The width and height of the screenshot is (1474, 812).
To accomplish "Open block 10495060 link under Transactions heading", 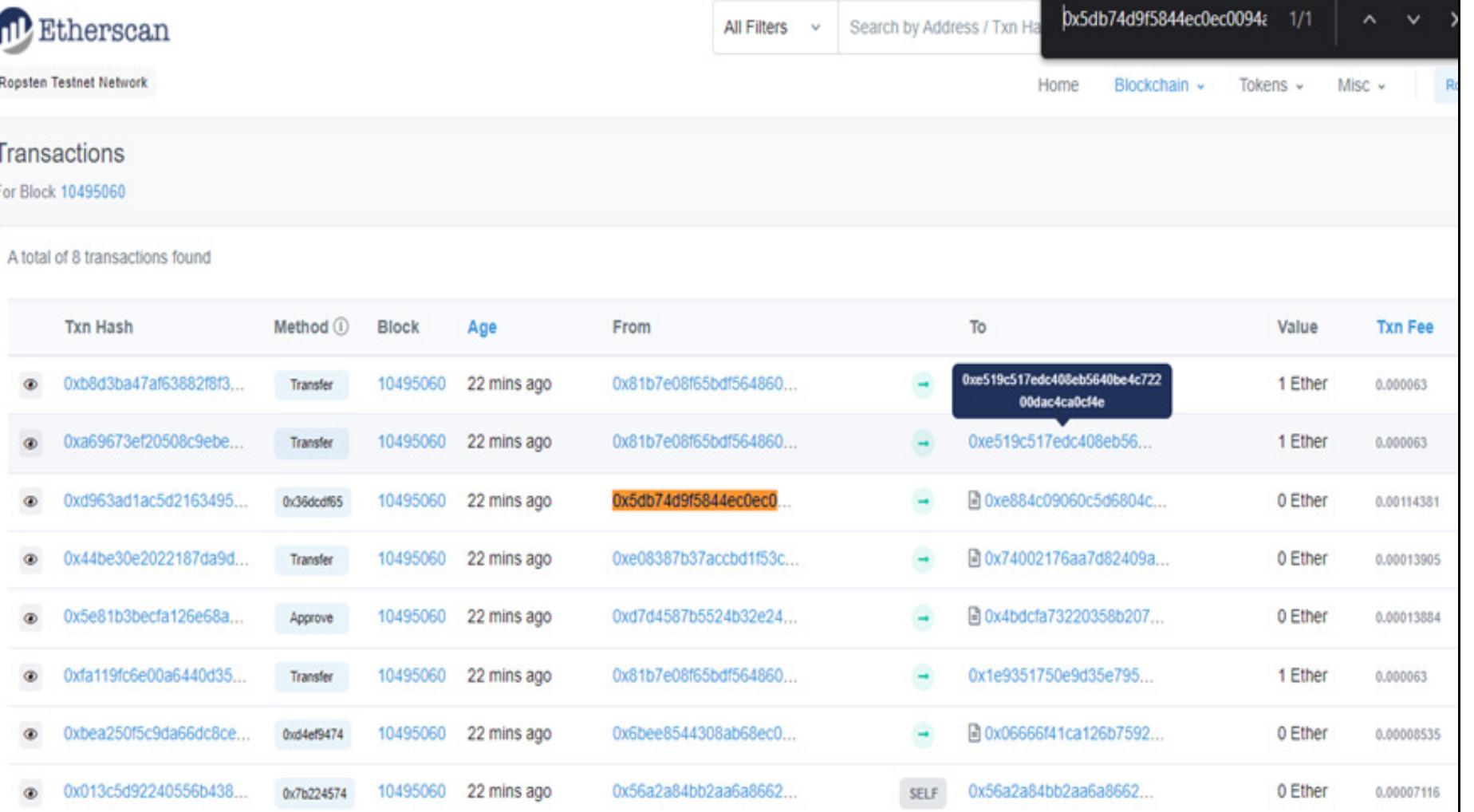I will (x=93, y=192).
